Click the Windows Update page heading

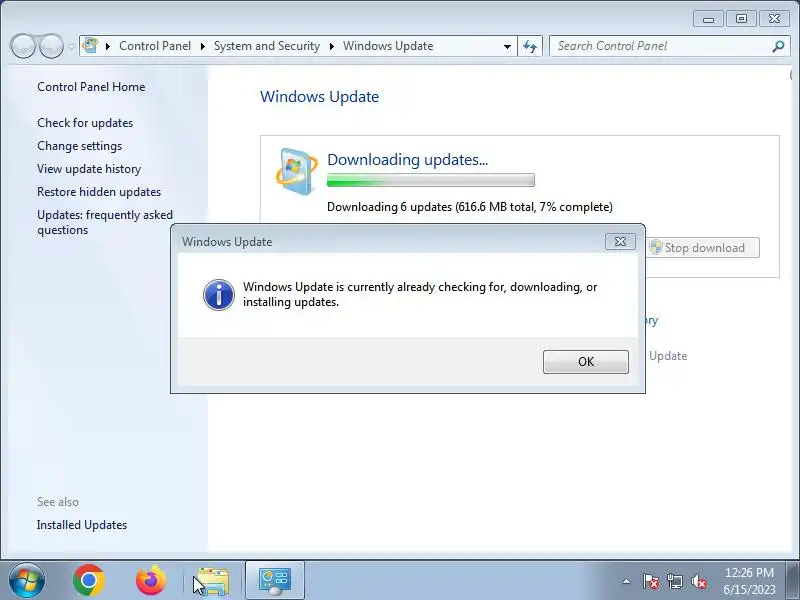tap(319, 97)
